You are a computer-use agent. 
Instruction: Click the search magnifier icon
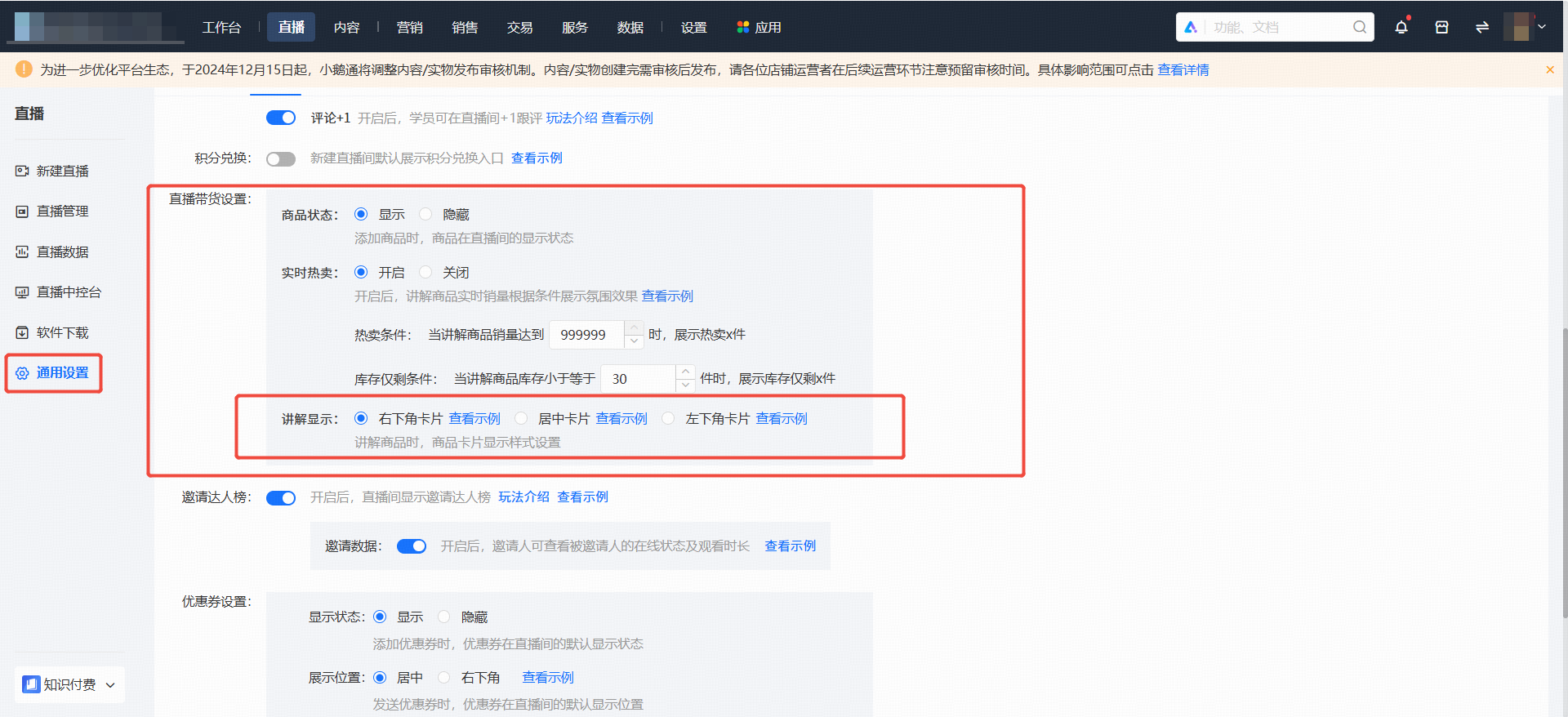click(x=1360, y=27)
